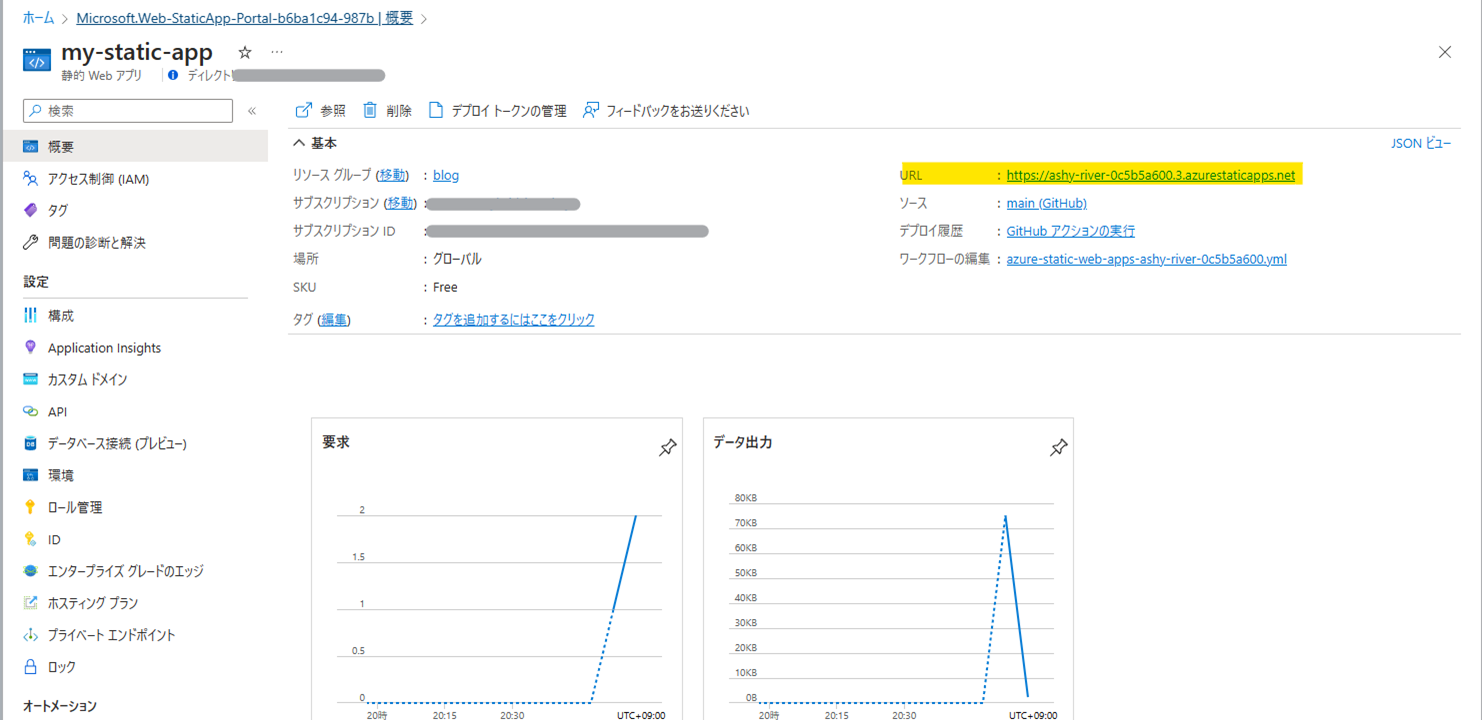This screenshot has height=720, width=1482.
Task: Click the favorite star icon next to my-static-app
Action: (x=245, y=52)
